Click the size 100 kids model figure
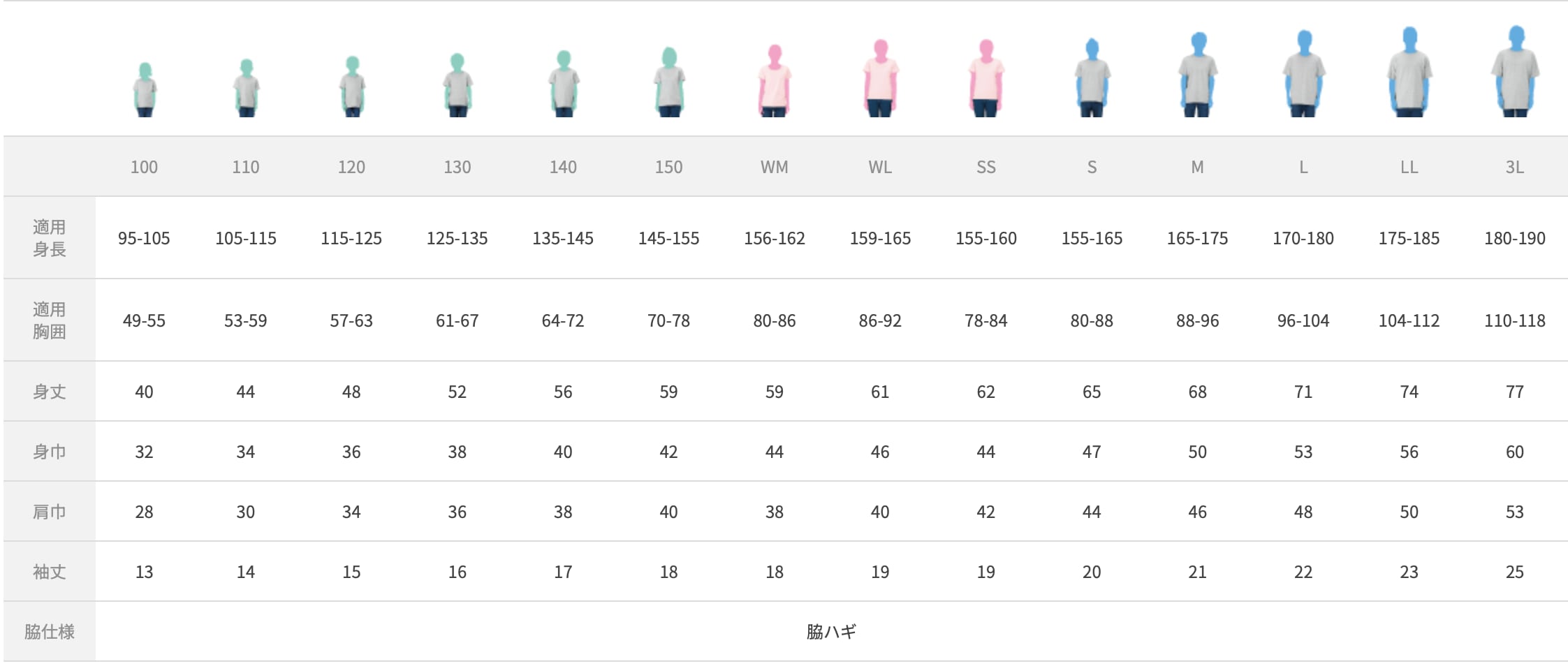 click(145, 90)
